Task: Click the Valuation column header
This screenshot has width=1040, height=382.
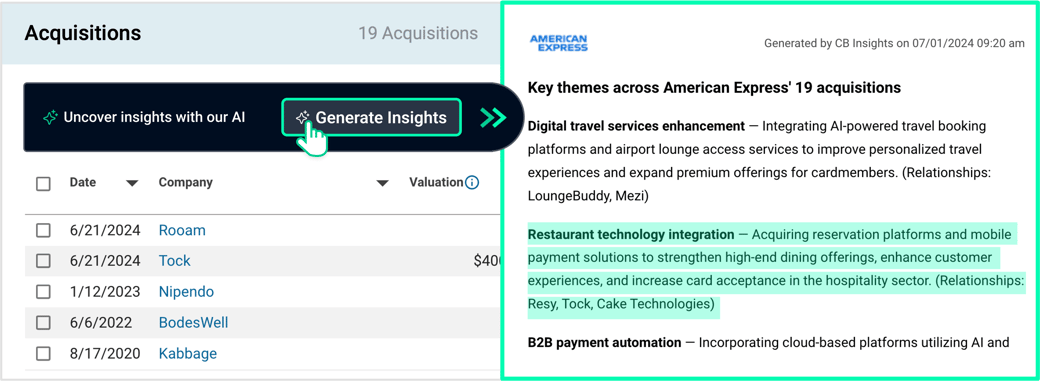Action: coord(436,182)
